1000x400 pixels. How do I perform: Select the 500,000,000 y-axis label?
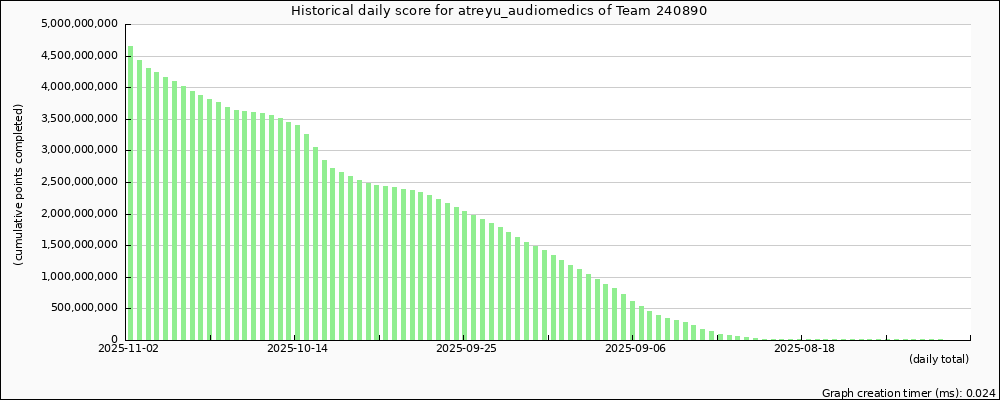[x=82, y=309]
